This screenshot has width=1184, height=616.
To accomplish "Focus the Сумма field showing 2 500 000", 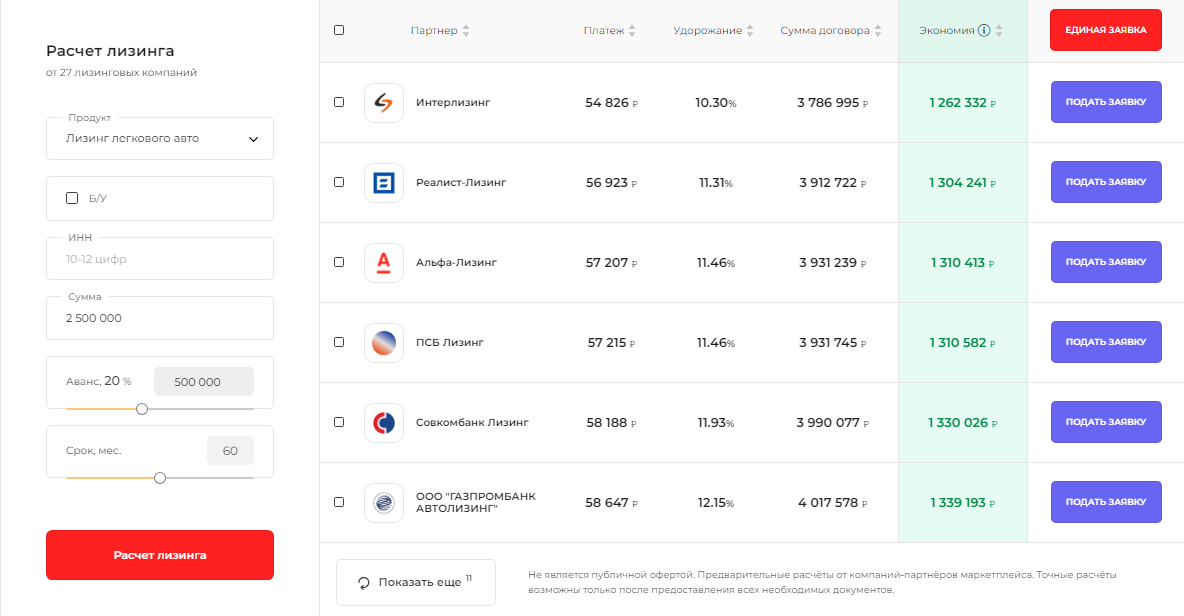I will coord(160,318).
